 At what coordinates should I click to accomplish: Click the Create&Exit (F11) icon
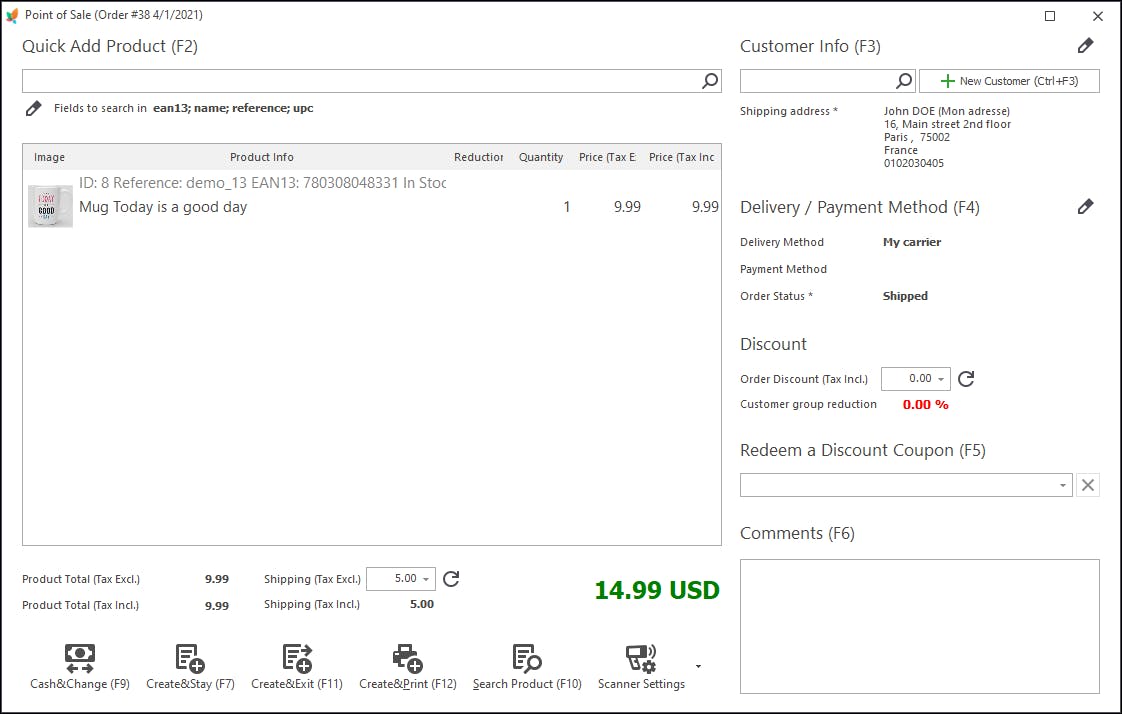pos(297,658)
